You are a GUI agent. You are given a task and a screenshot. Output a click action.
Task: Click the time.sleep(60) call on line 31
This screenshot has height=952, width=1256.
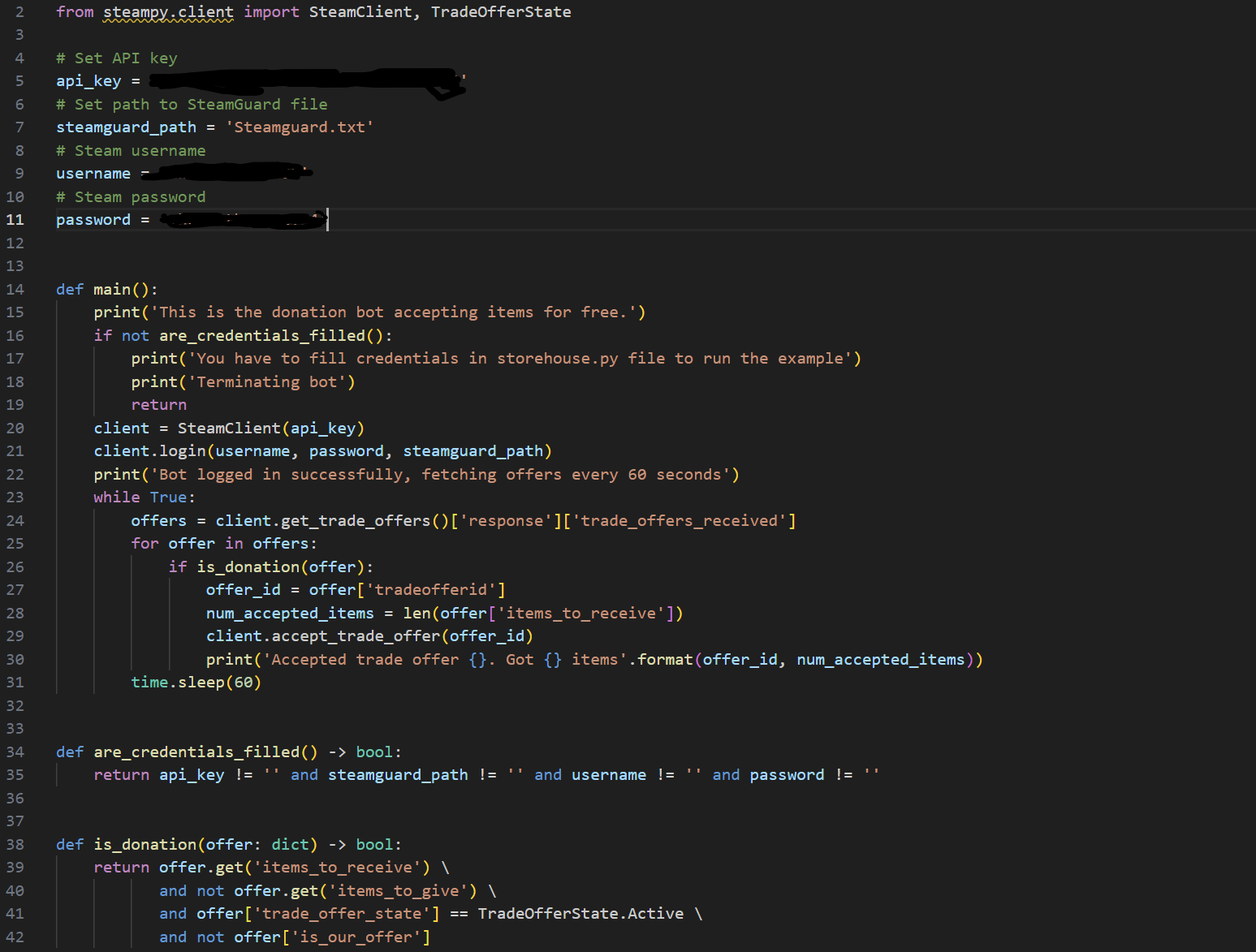click(195, 682)
